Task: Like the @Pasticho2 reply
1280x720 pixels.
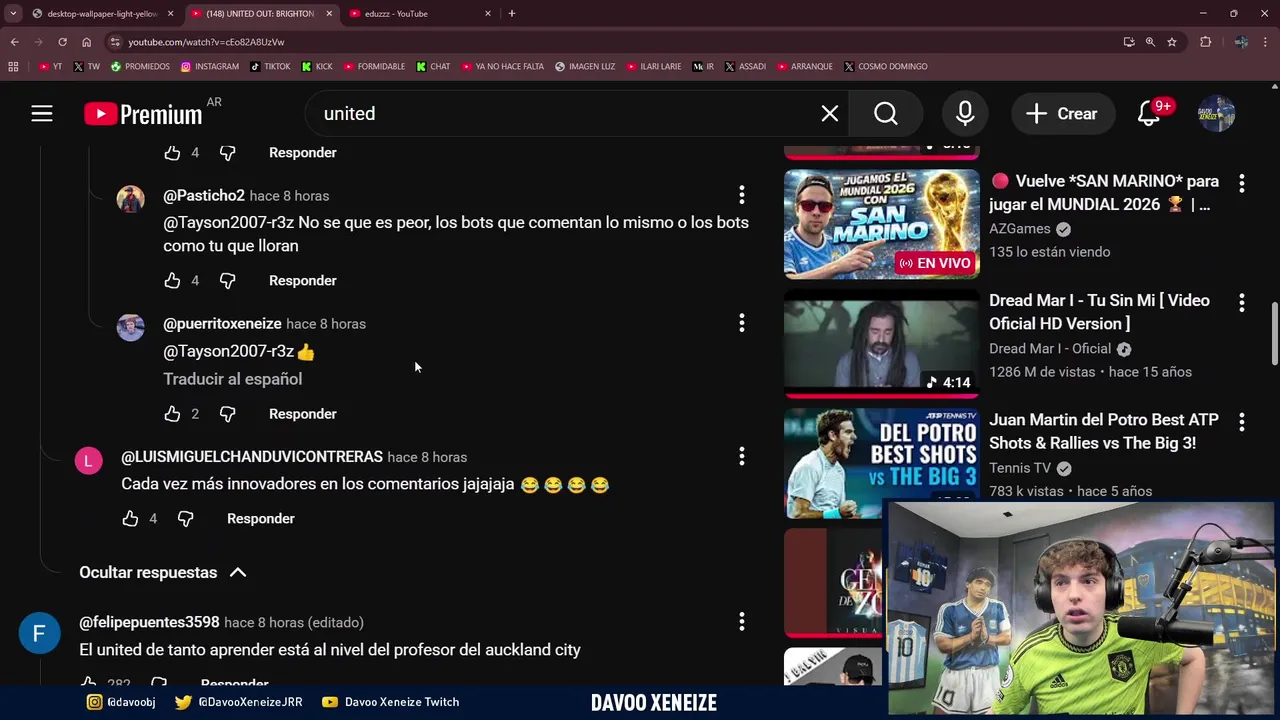Action: [172, 281]
